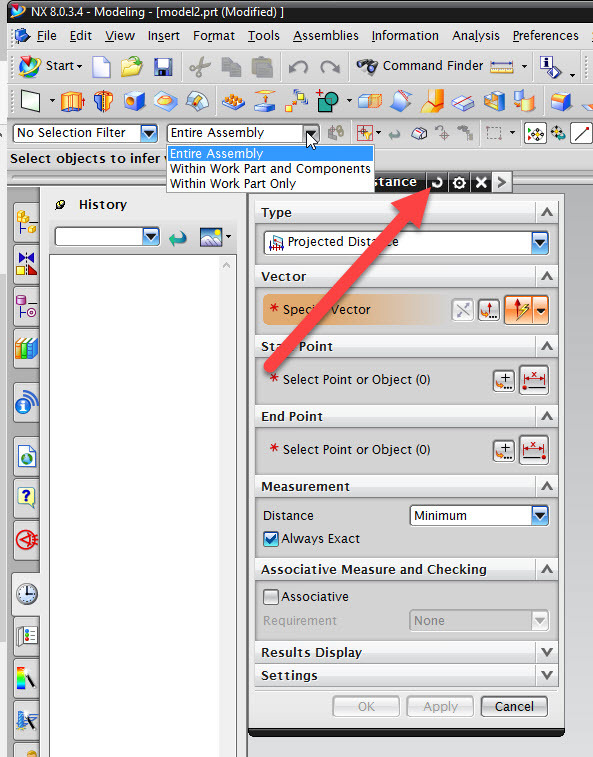The height and width of the screenshot is (757, 593).
Task: Click History panel scrollbar up arrow
Action: (x=226, y=265)
